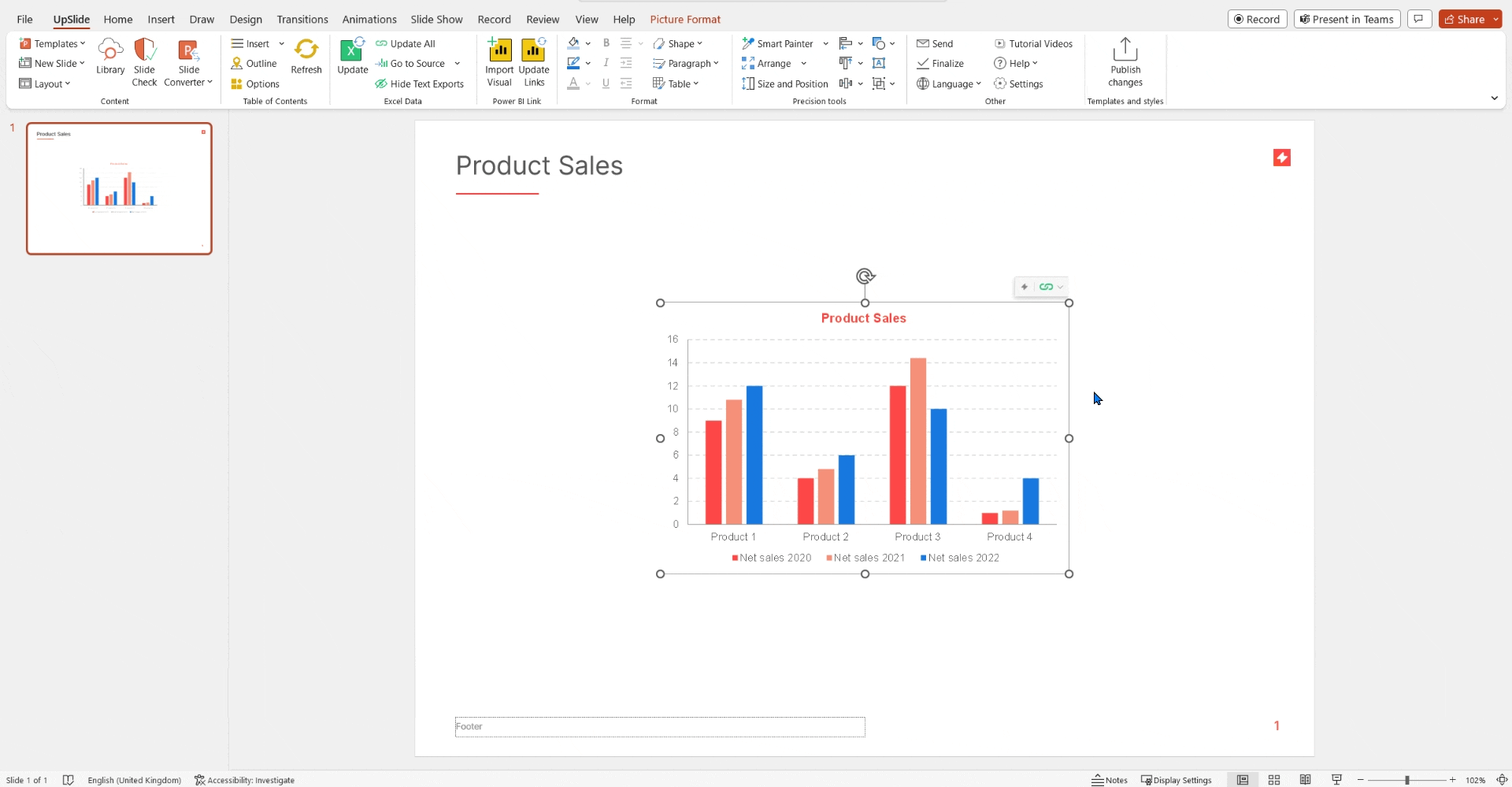Toggle bold formatting
This screenshot has height=787, width=1512.
pyautogui.click(x=606, y=43)
